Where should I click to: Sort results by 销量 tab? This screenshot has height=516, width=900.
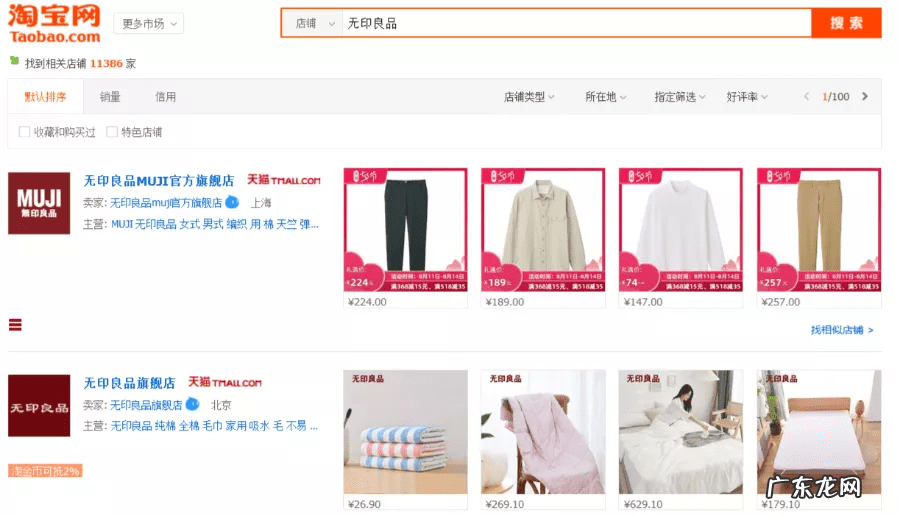click(110, 97)
